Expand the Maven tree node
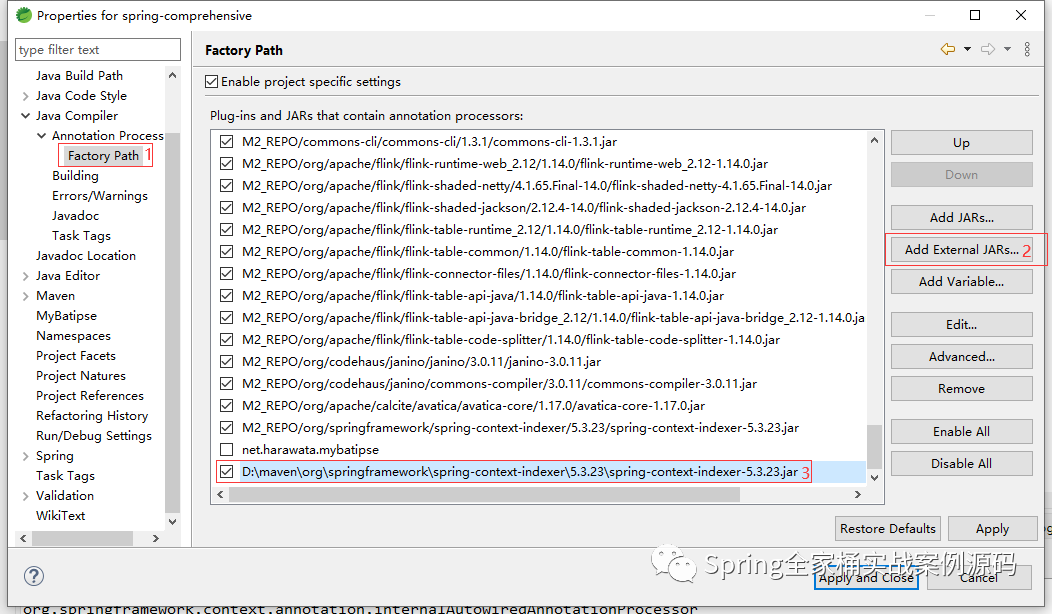This screenshot has height=614, width=1052. (x=25, y=296)
